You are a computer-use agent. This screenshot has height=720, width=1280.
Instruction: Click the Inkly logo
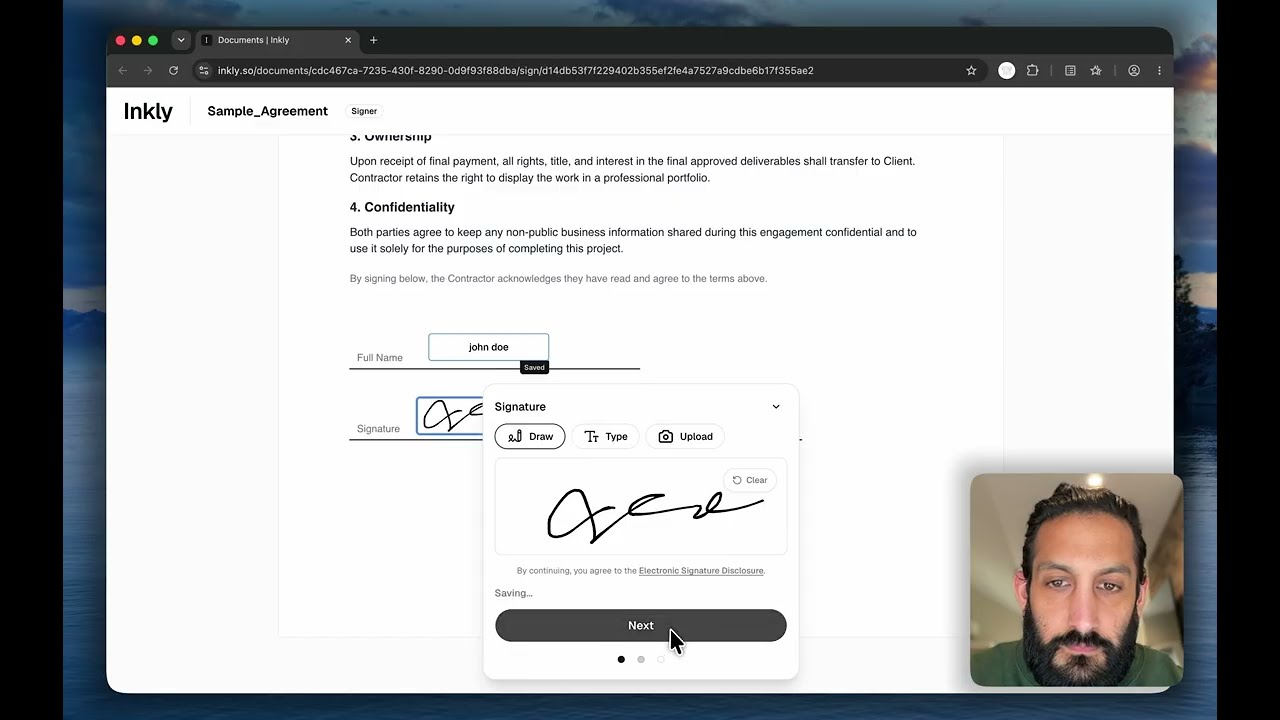pyautogui.click(x=148, y=111)
